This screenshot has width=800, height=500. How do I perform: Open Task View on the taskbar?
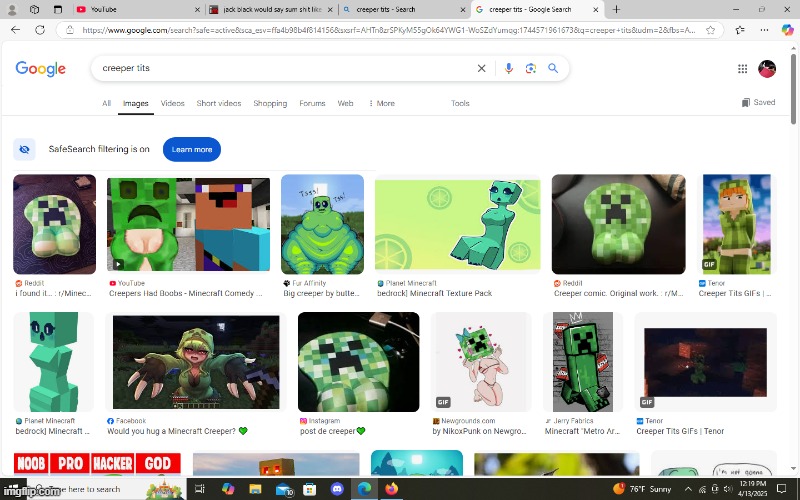pos(199,489)
